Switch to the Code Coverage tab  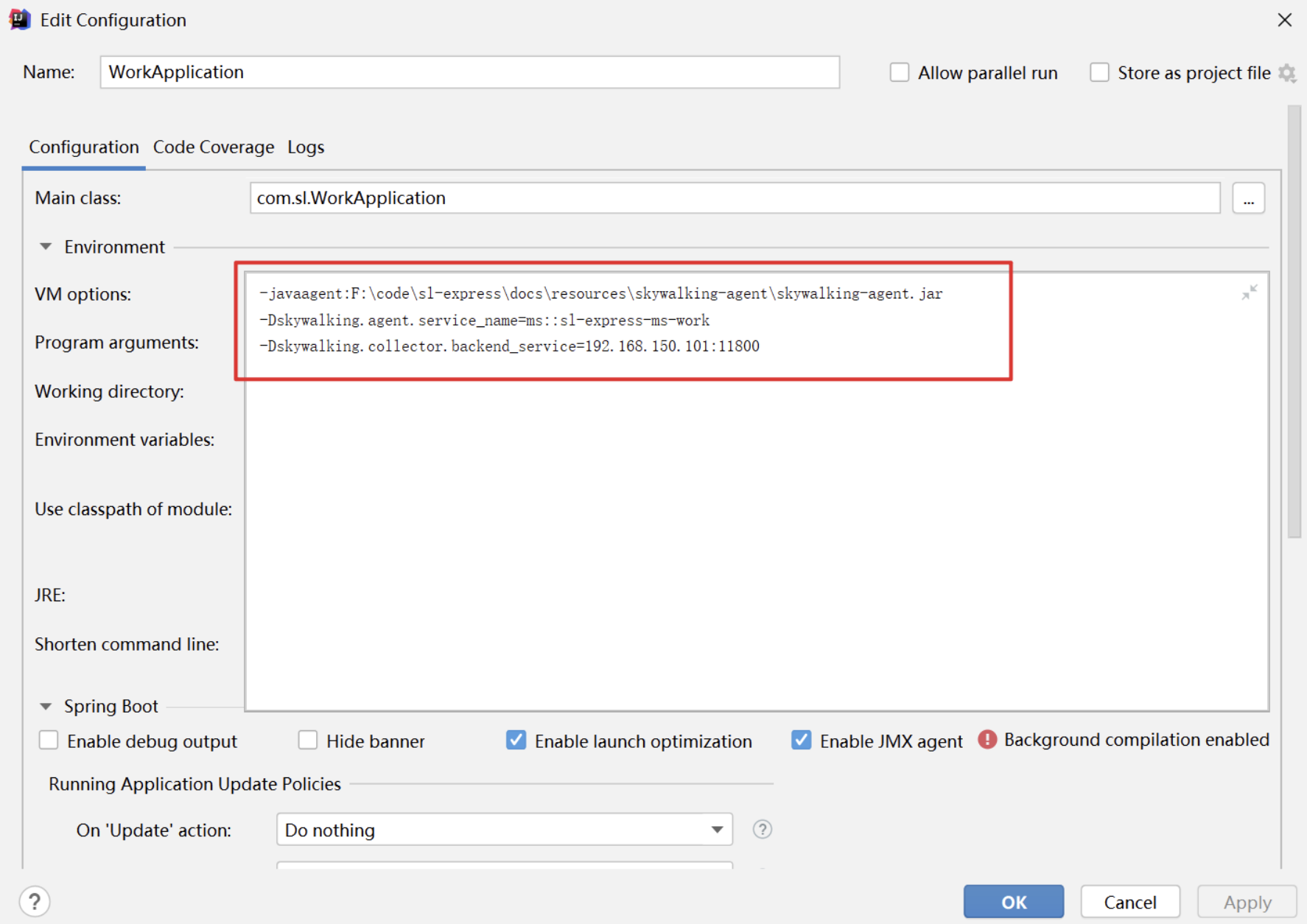pyautogui.click(x=214, y=147)
